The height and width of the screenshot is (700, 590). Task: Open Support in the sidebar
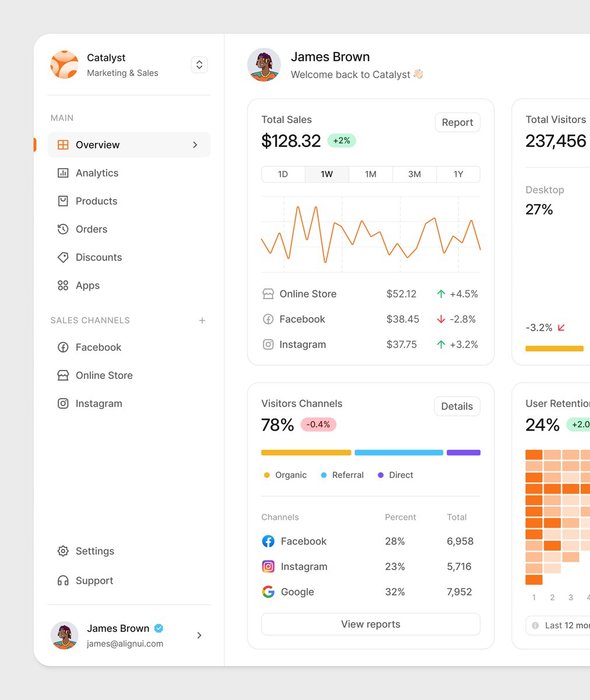point(129,580)
